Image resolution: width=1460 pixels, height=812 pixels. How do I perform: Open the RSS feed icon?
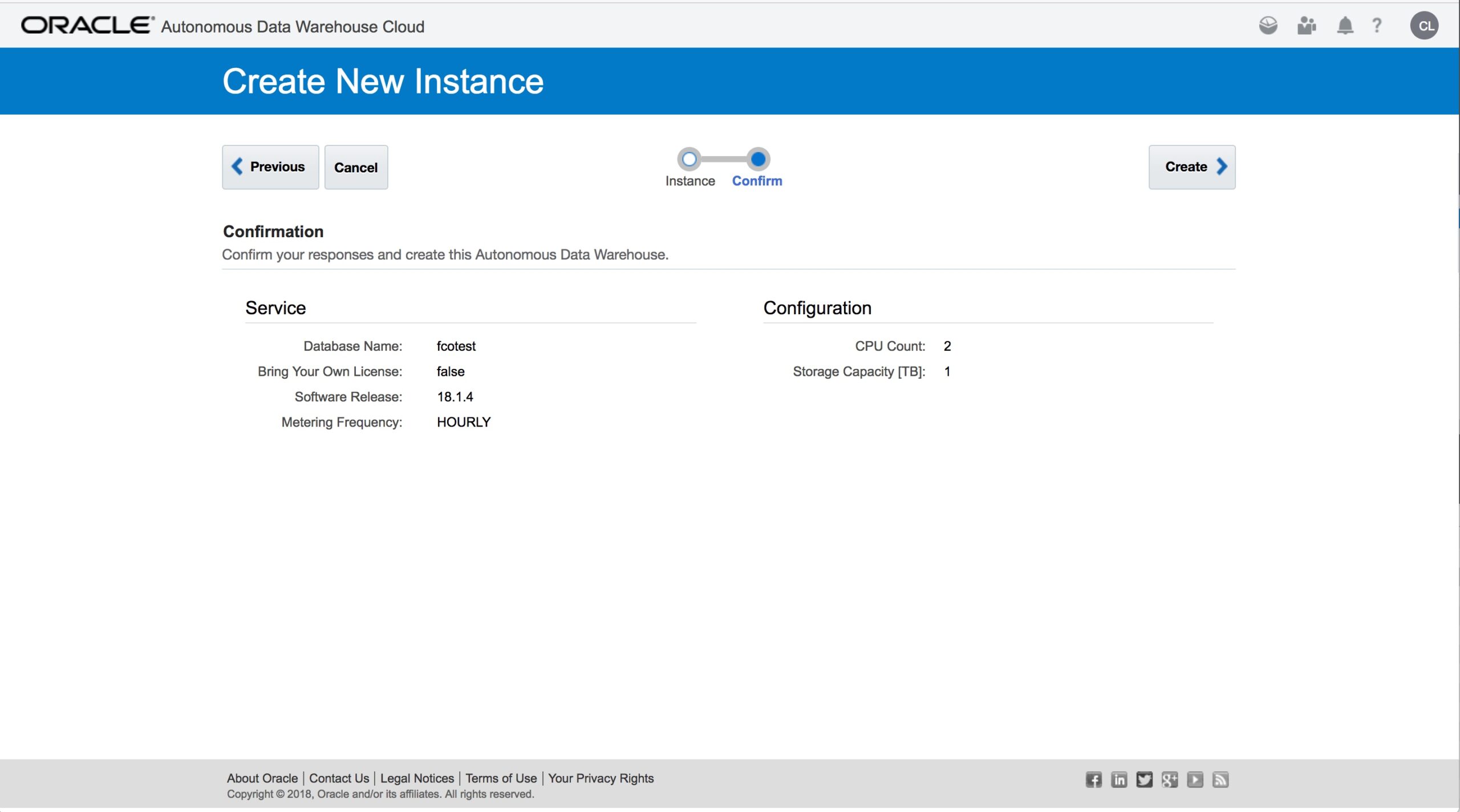pyautogui.click(x=1220, y=779)
